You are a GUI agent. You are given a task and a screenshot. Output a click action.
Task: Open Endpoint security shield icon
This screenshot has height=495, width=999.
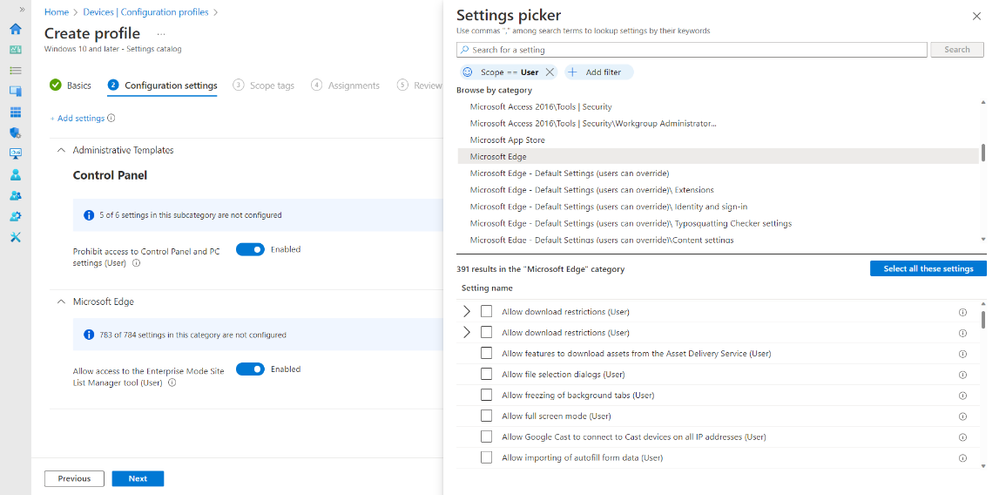(x=15, y=133)
